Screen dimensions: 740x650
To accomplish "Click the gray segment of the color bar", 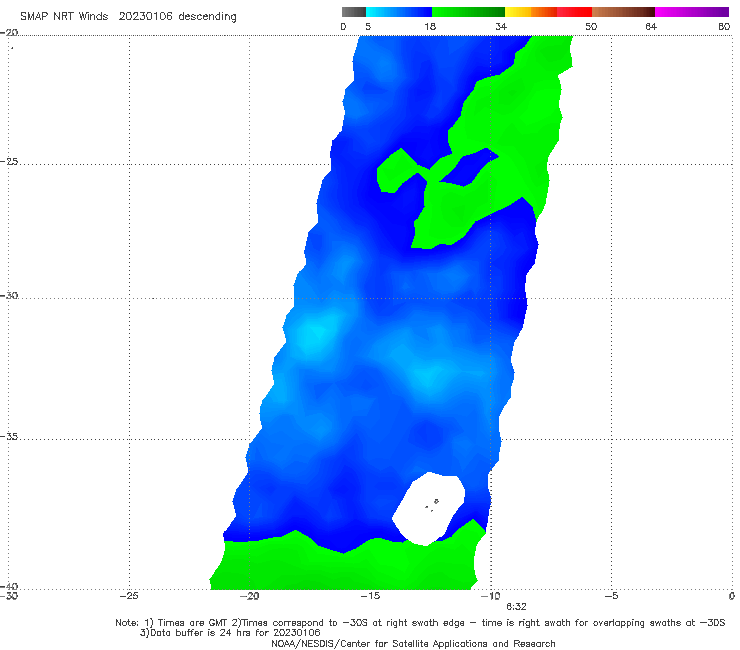I will [x=354, y=12].
